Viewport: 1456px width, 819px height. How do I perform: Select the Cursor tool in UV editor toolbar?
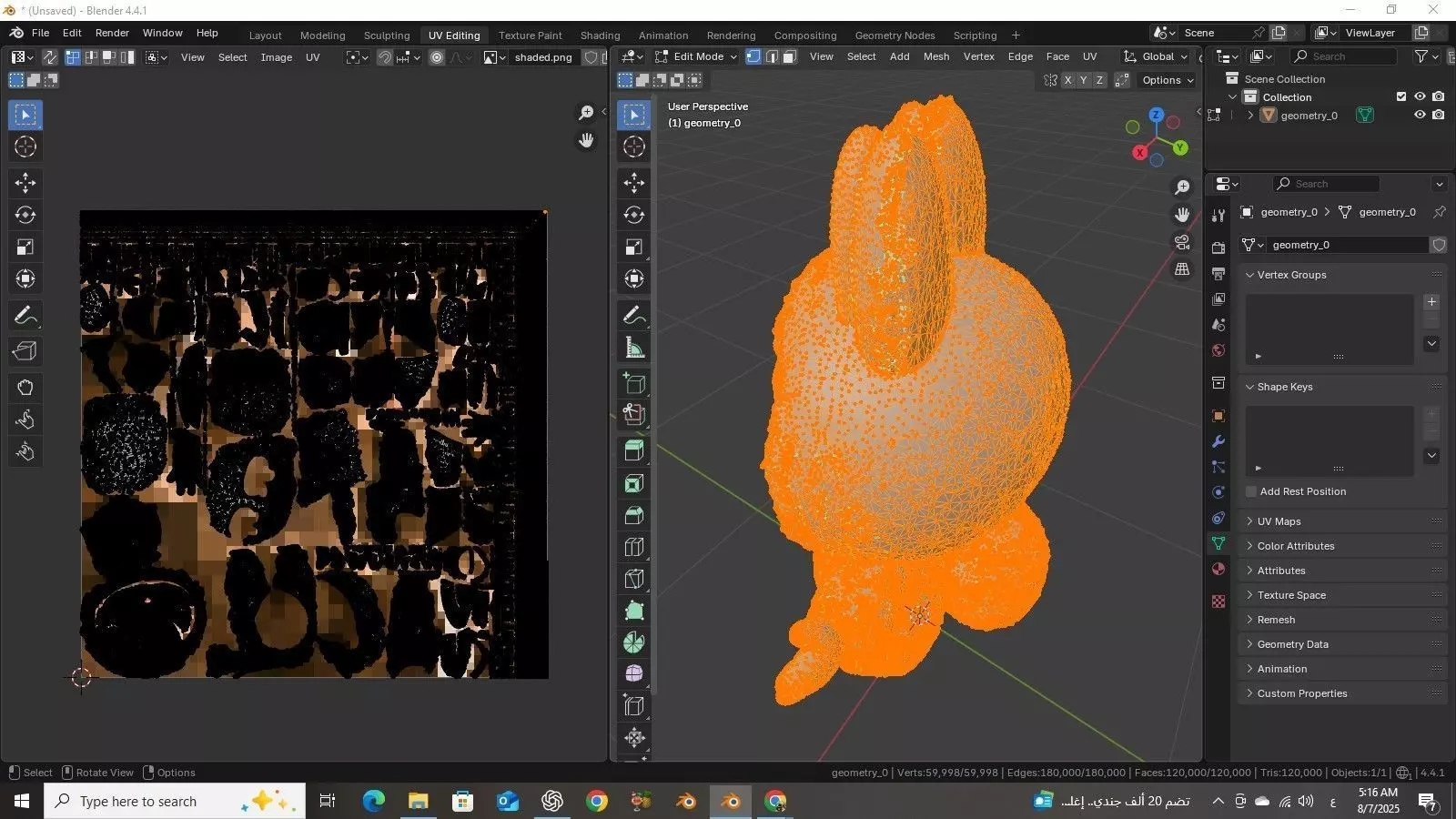(x=25, y=147)
